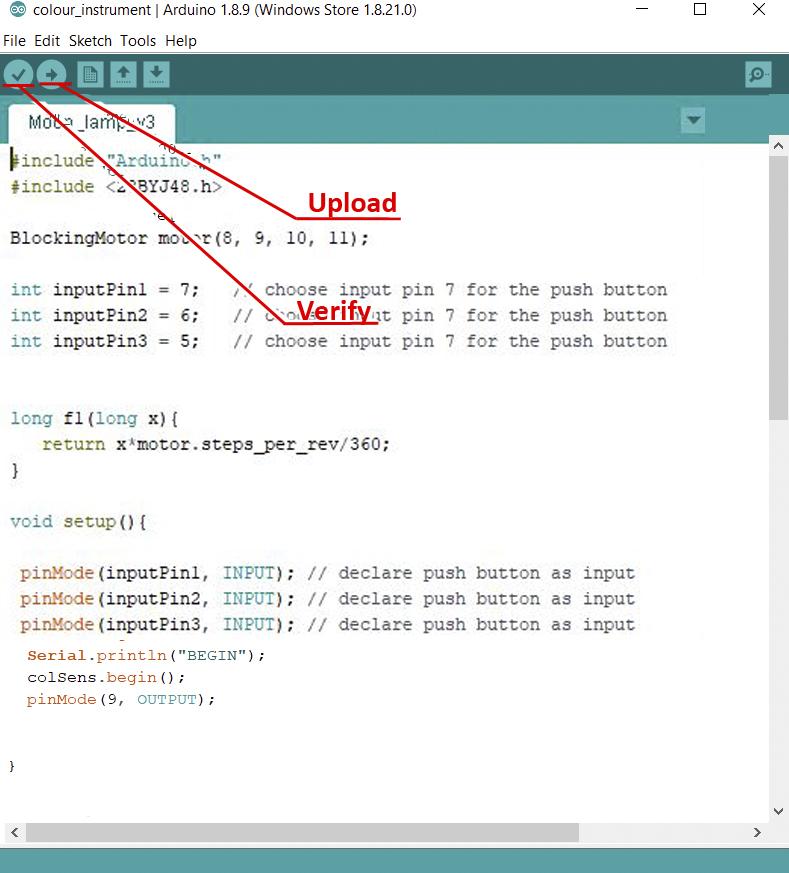Screen dimensions: 789x873
Task: Click the line "#include <28BYJ48.h>"
Action: tap(116, 187)
